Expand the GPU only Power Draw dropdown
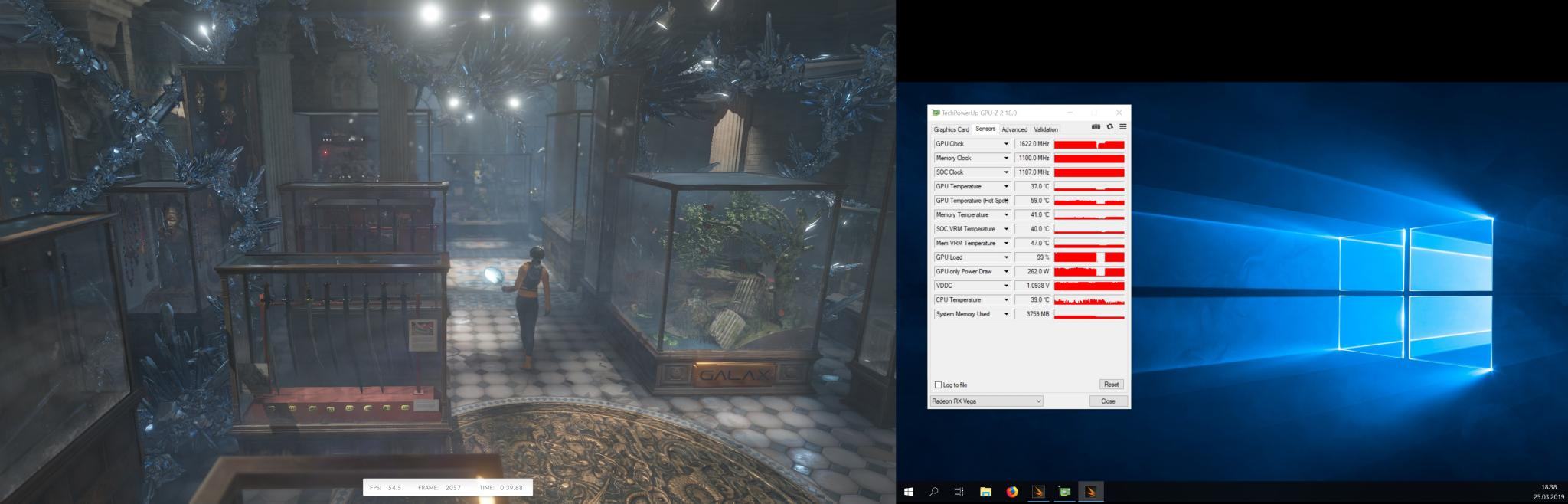The height and width of the screenshot is (504, 1568). click(x=1006, y=271)
